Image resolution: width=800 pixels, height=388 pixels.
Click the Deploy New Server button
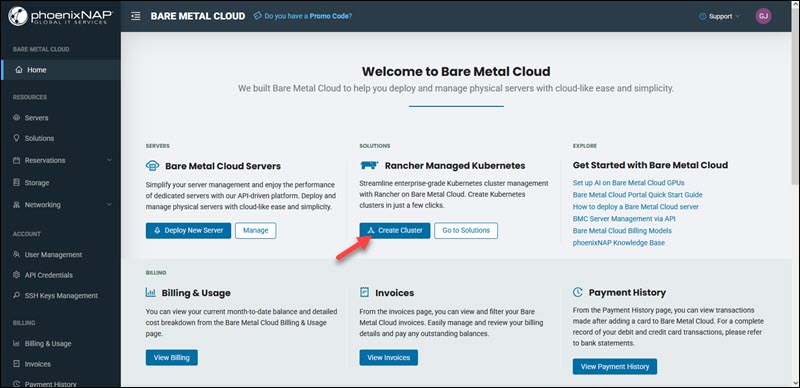[x=188, y=230]
